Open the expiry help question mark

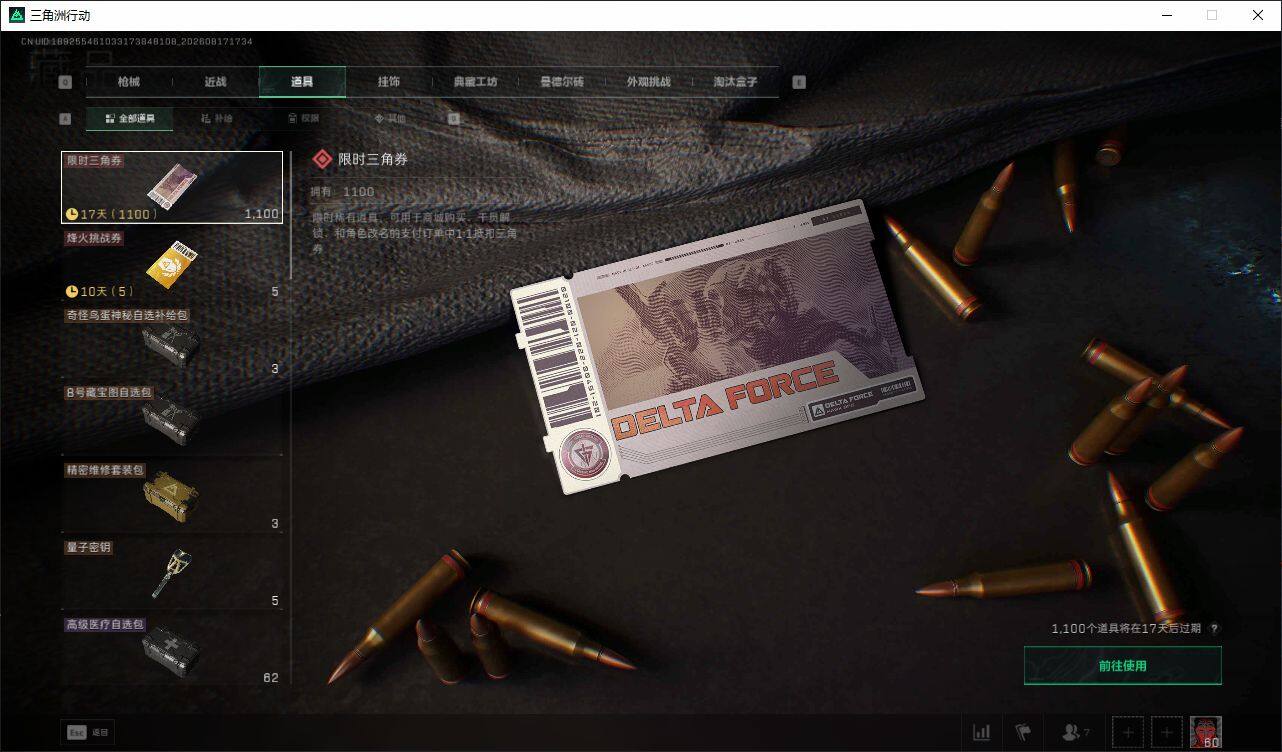[x=1215, y=629]
